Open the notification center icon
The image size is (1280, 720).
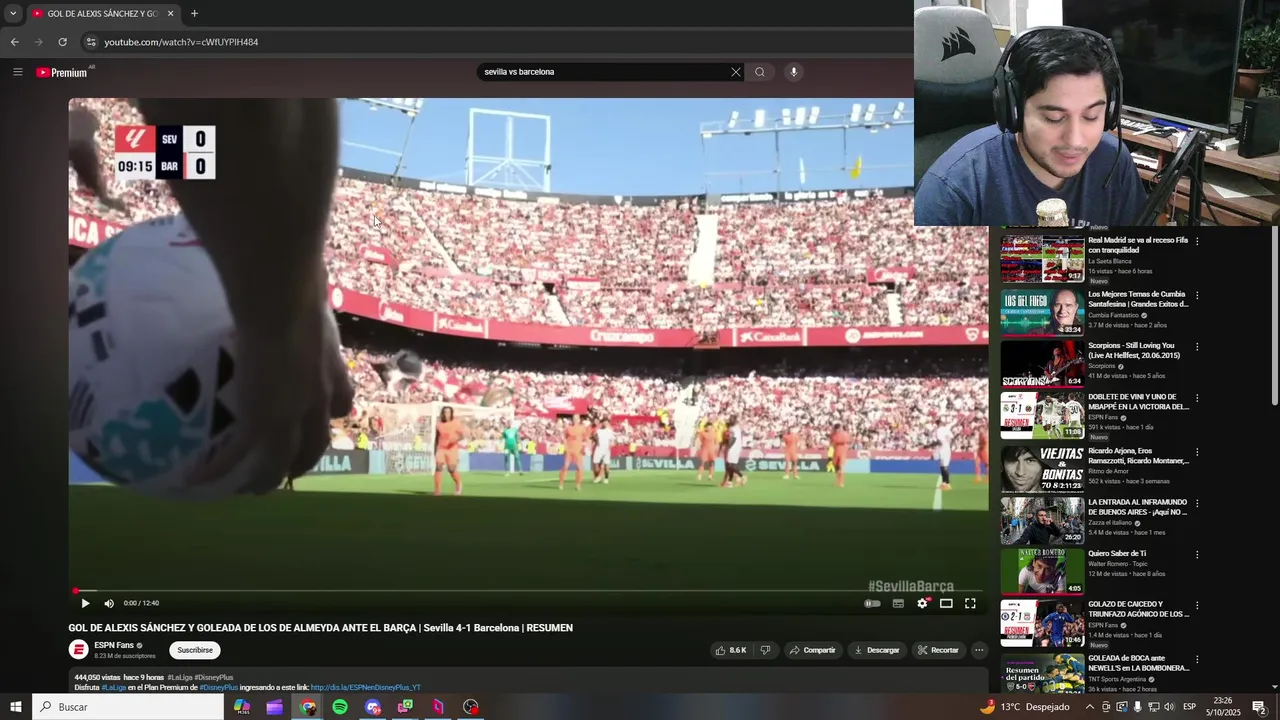pos(1259,707)
